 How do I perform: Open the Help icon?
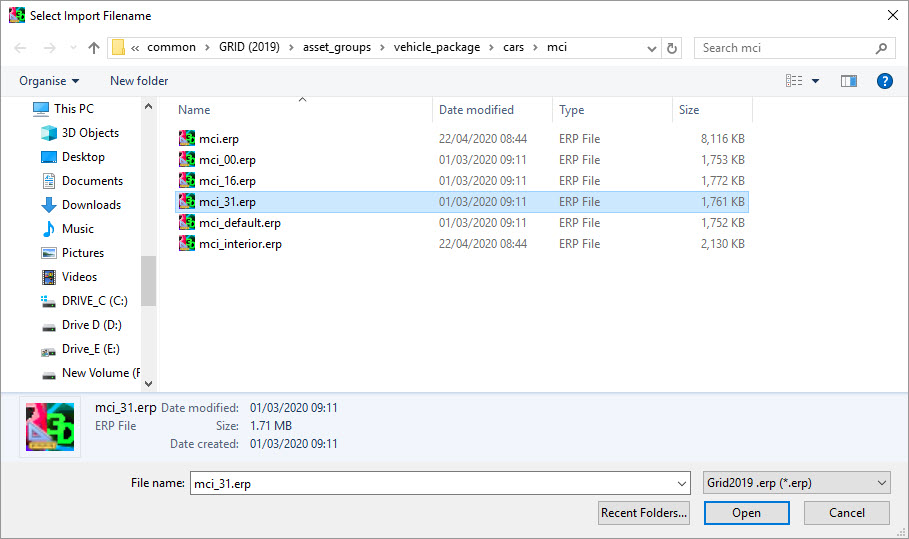[885, 81]
